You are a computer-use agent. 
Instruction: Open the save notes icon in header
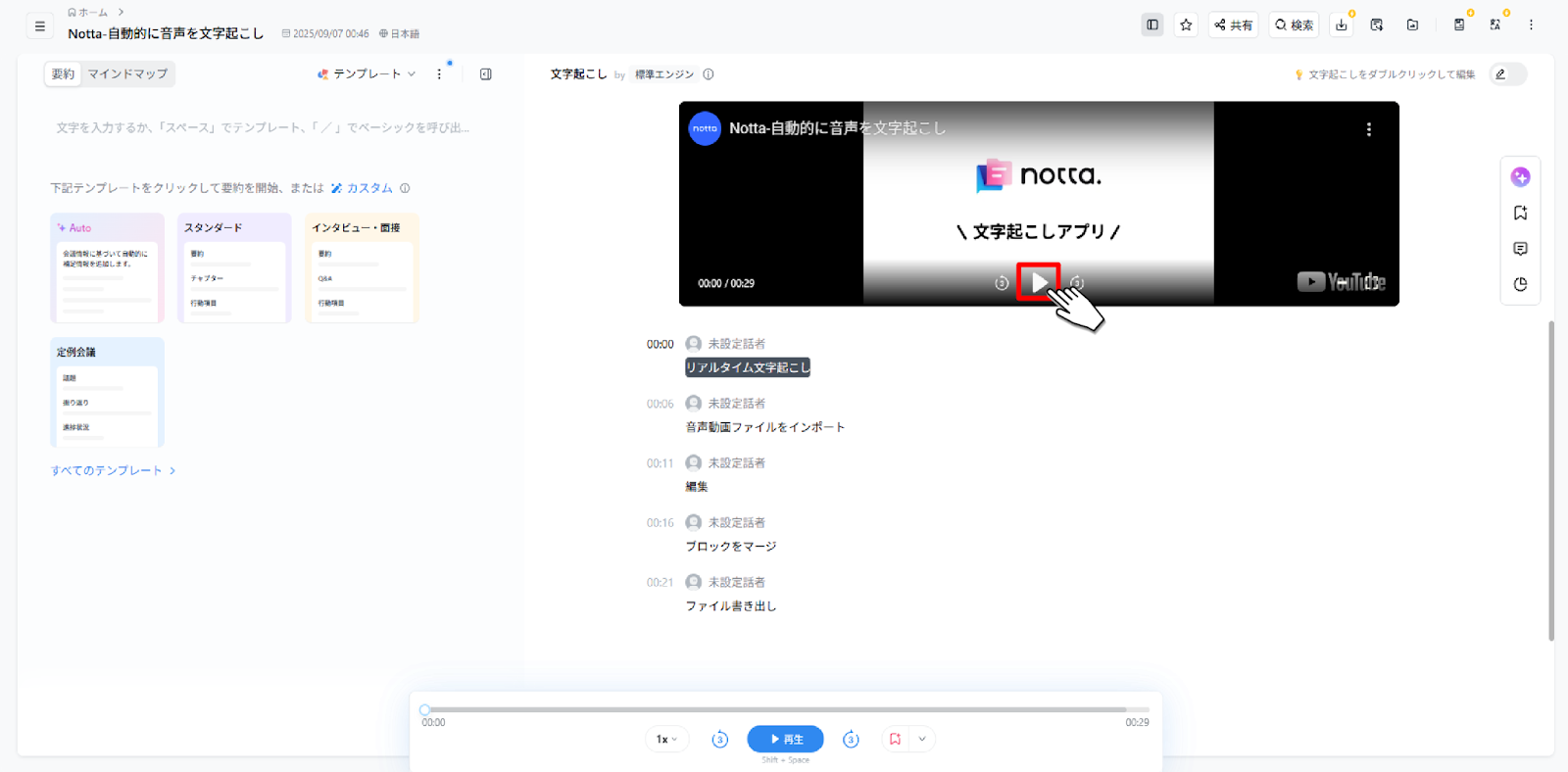(1459, 24)
